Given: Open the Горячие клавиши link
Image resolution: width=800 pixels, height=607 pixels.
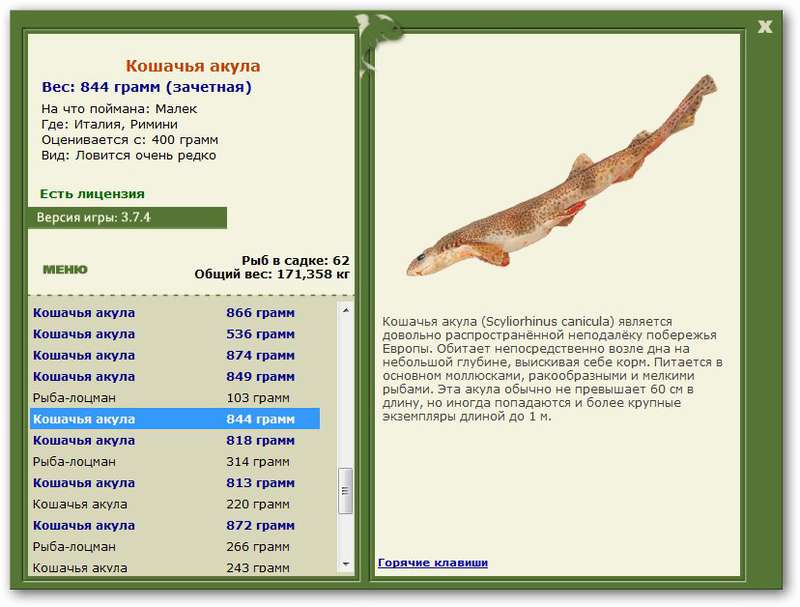Looking at the screenshot, I should (433, 562).
